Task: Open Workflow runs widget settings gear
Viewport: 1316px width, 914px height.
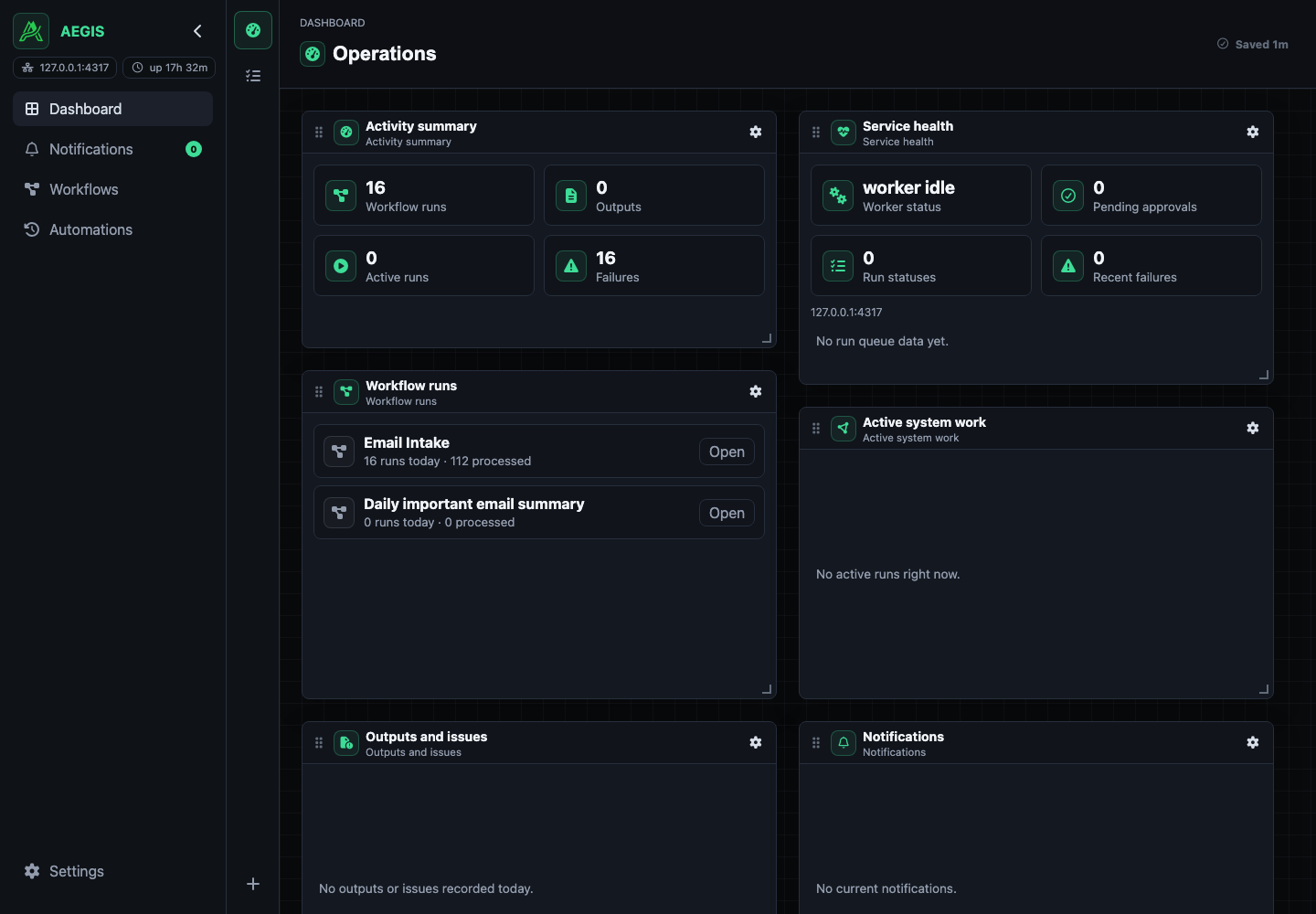Action: [756, 391]
